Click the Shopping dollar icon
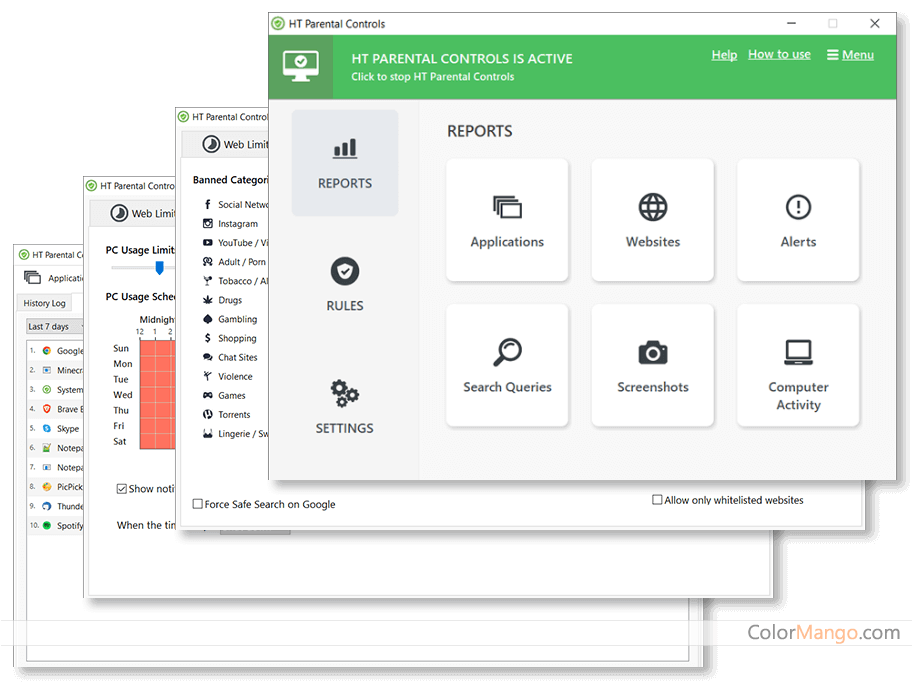 pos(208,338)
